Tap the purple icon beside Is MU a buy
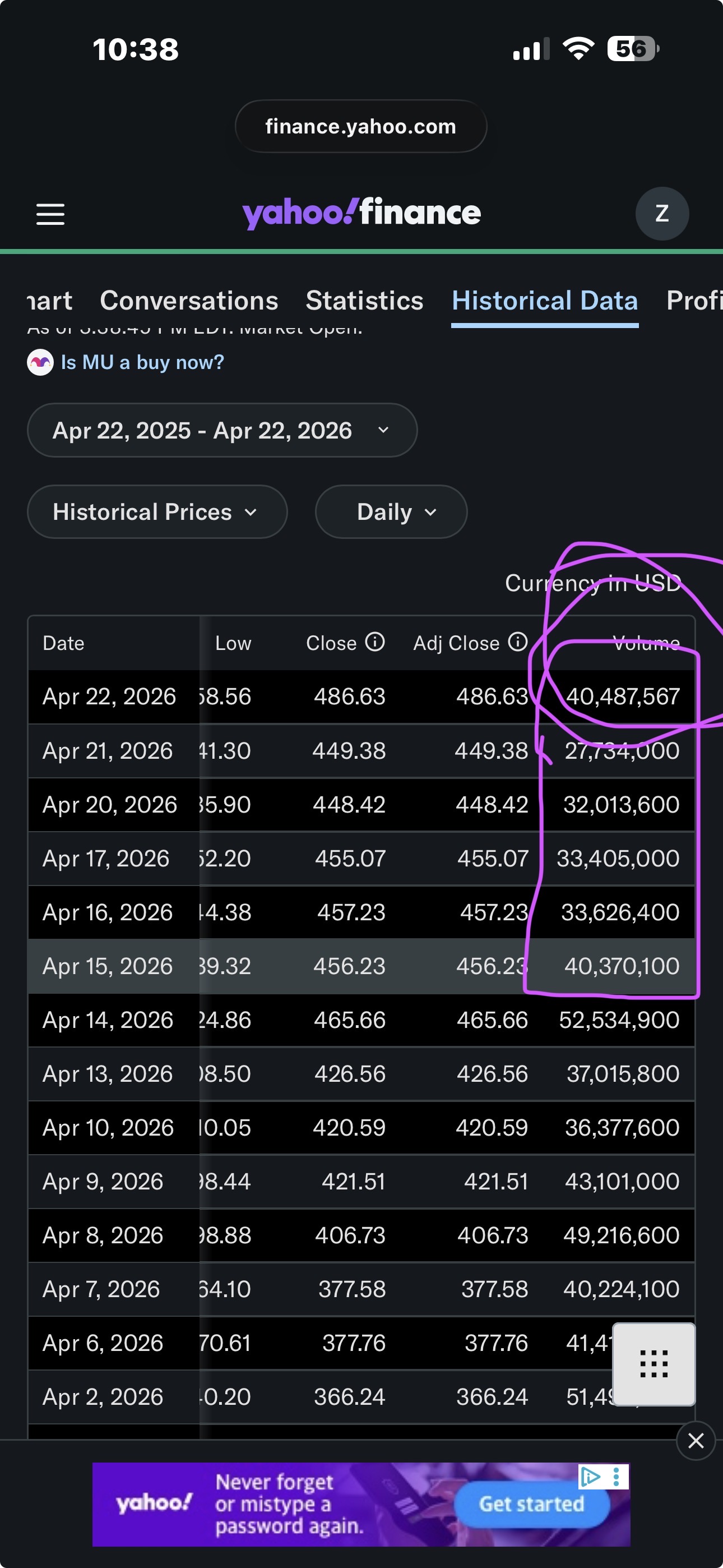The height and width of the screenshot is (1568, 723). [x=40, y=362]
